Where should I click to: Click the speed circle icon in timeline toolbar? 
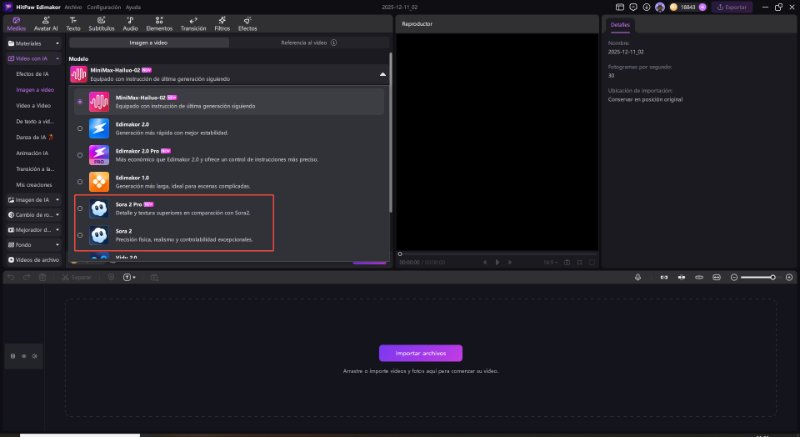click(127, 277)
